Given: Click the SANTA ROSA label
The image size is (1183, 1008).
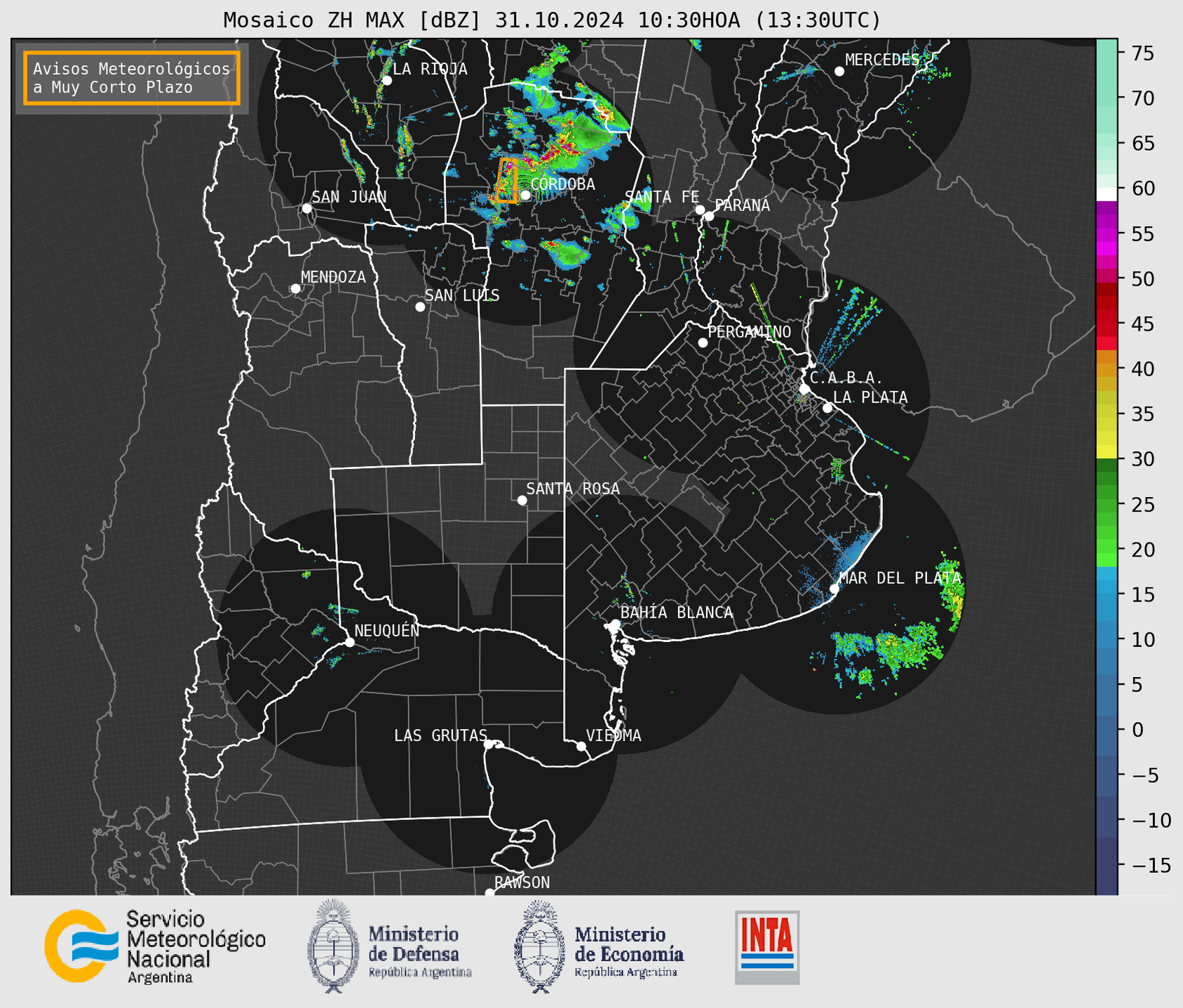Looking at the screenshot, I should coord(573,489).
